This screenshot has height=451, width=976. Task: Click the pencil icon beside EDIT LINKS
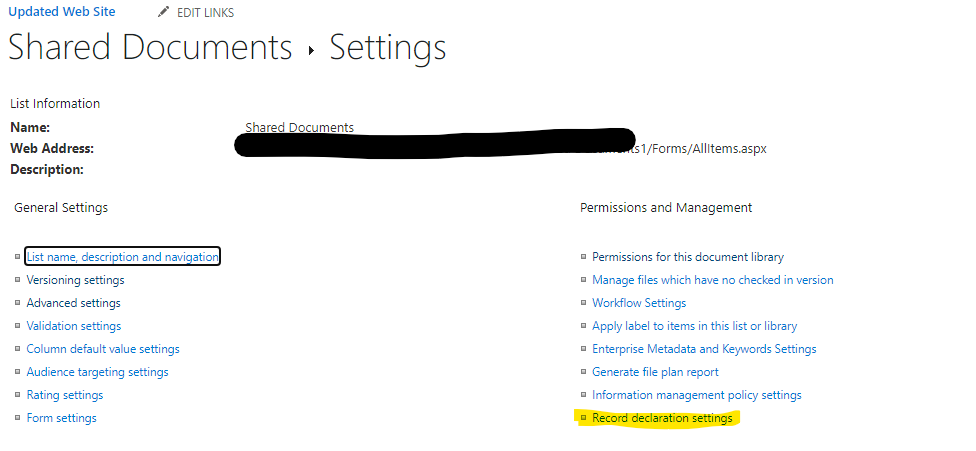point(163,12)
